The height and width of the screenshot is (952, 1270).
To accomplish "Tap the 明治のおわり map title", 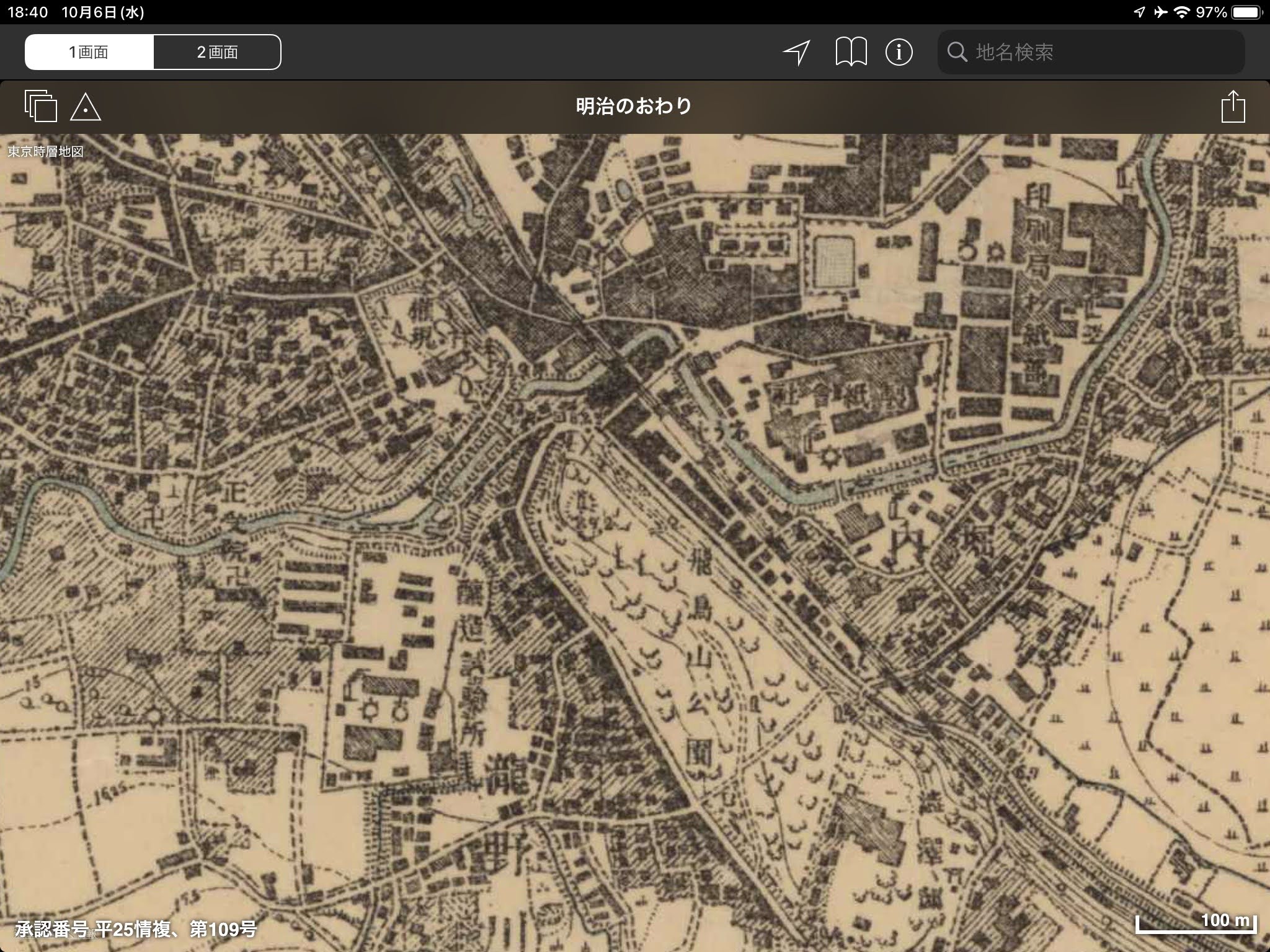I will tap(634, 106).
